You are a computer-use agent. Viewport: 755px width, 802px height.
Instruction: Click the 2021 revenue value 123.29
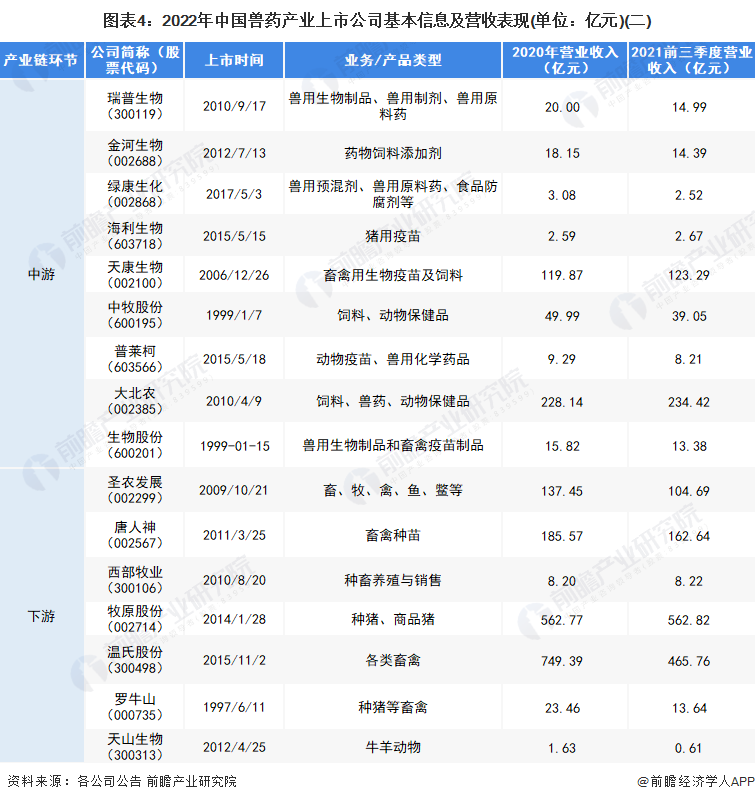[x=689, y=275]
